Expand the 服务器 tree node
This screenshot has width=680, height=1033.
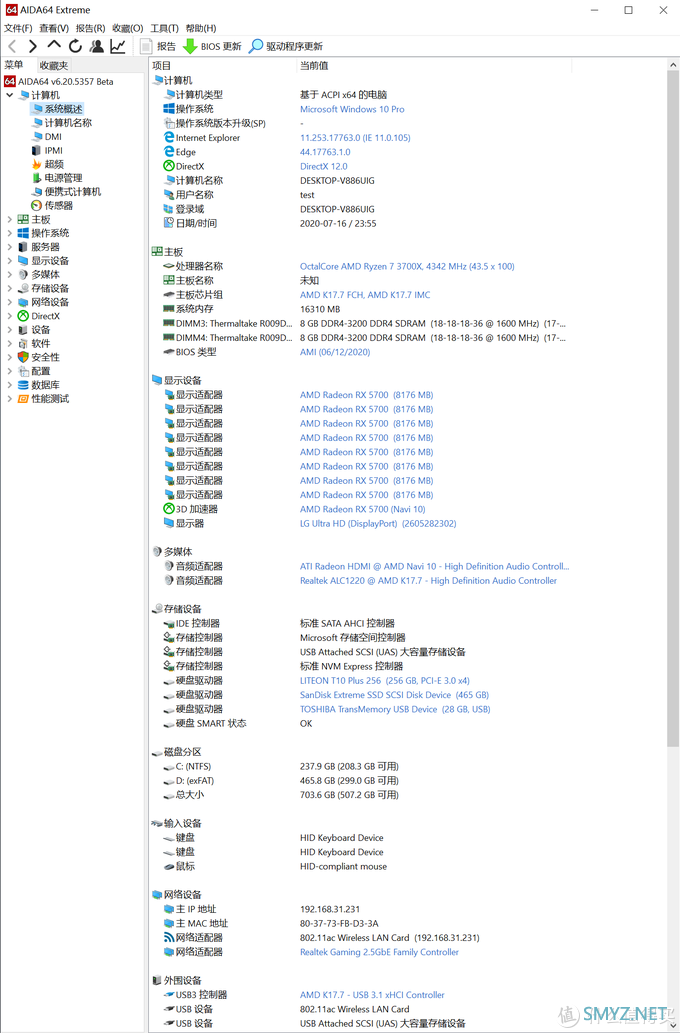tap(9, 247)
